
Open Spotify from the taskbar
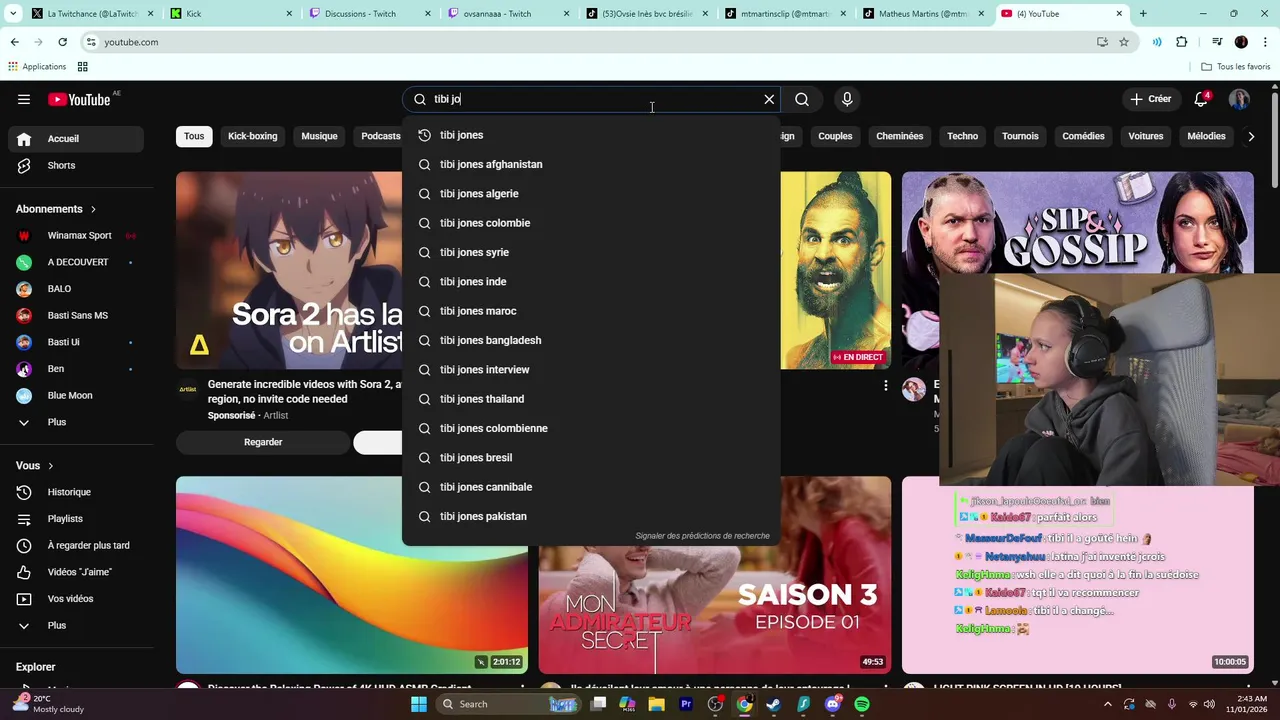tap(862, 704)
